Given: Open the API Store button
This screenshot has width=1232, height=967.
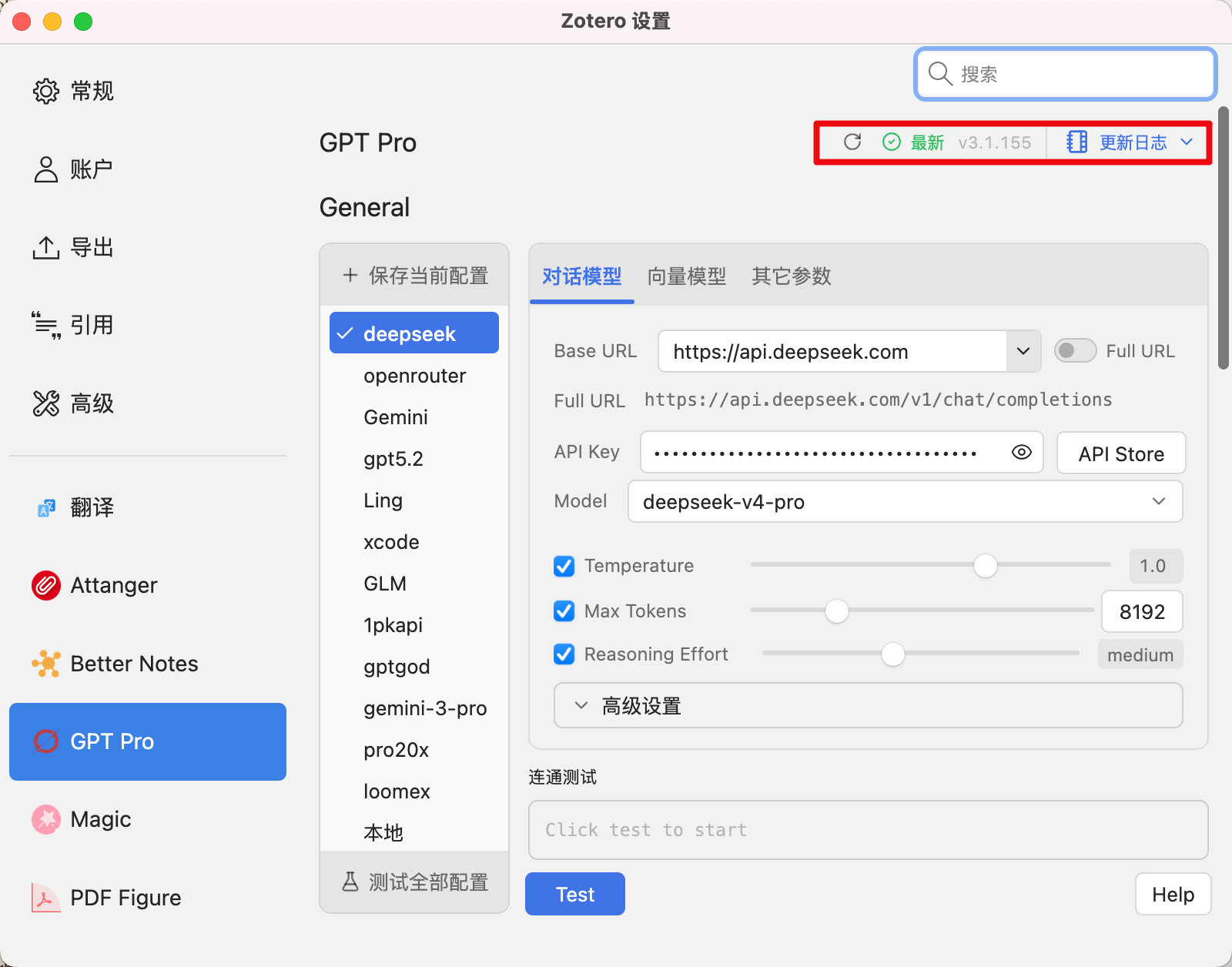Looking at the screenshot, I should click(x=1121, y=453).
